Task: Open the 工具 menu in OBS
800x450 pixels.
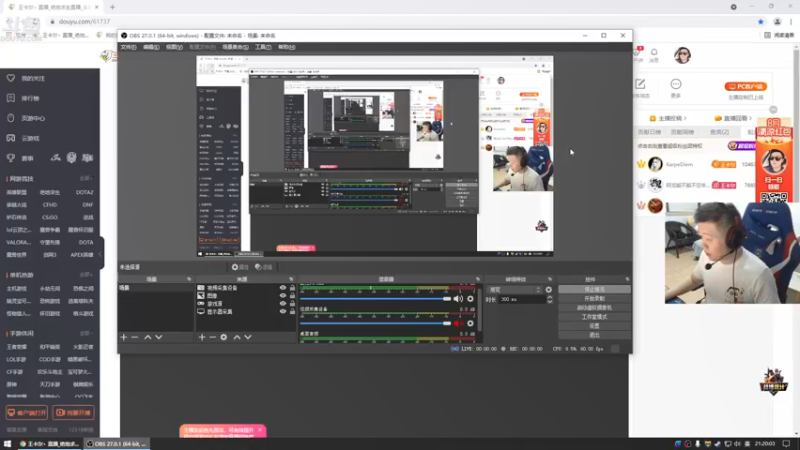Action: point(263,47)
